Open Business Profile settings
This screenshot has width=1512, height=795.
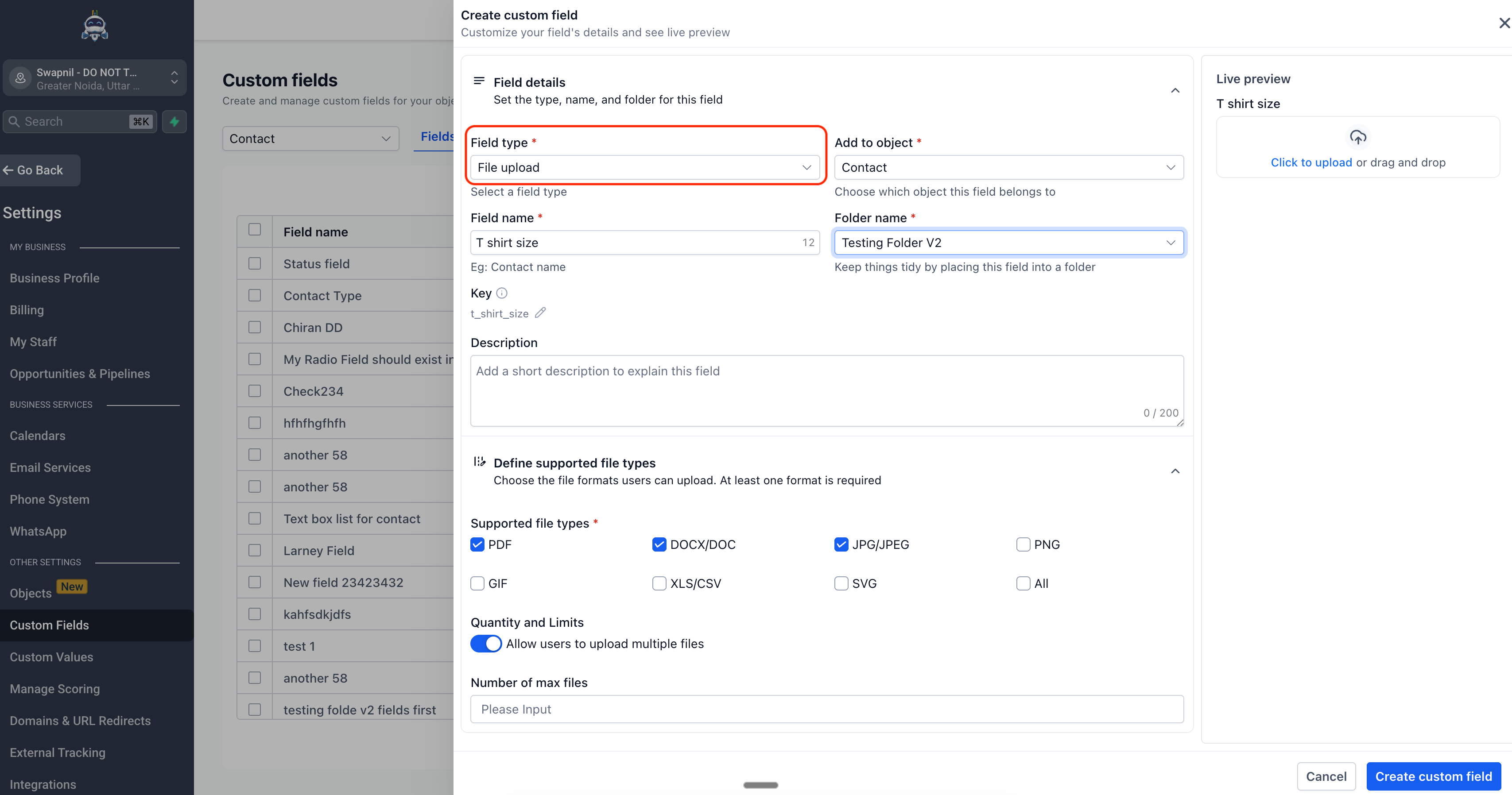pos(54,278)
